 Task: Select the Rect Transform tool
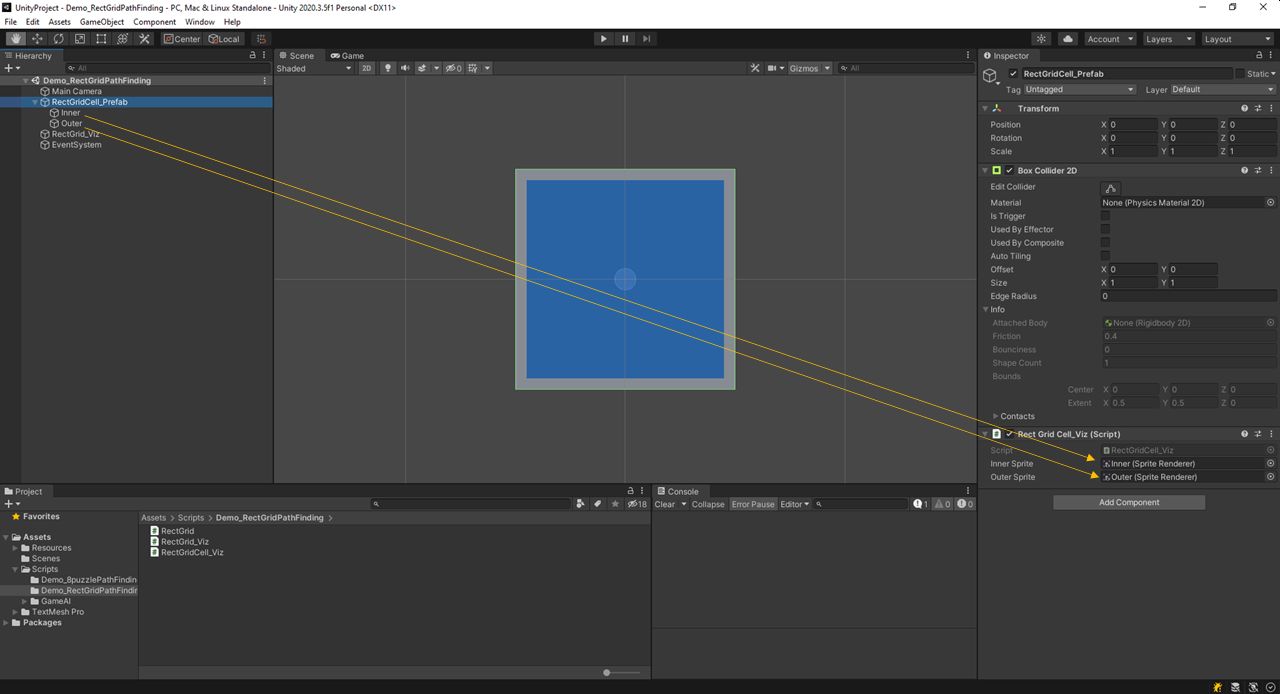pos(101,38)
